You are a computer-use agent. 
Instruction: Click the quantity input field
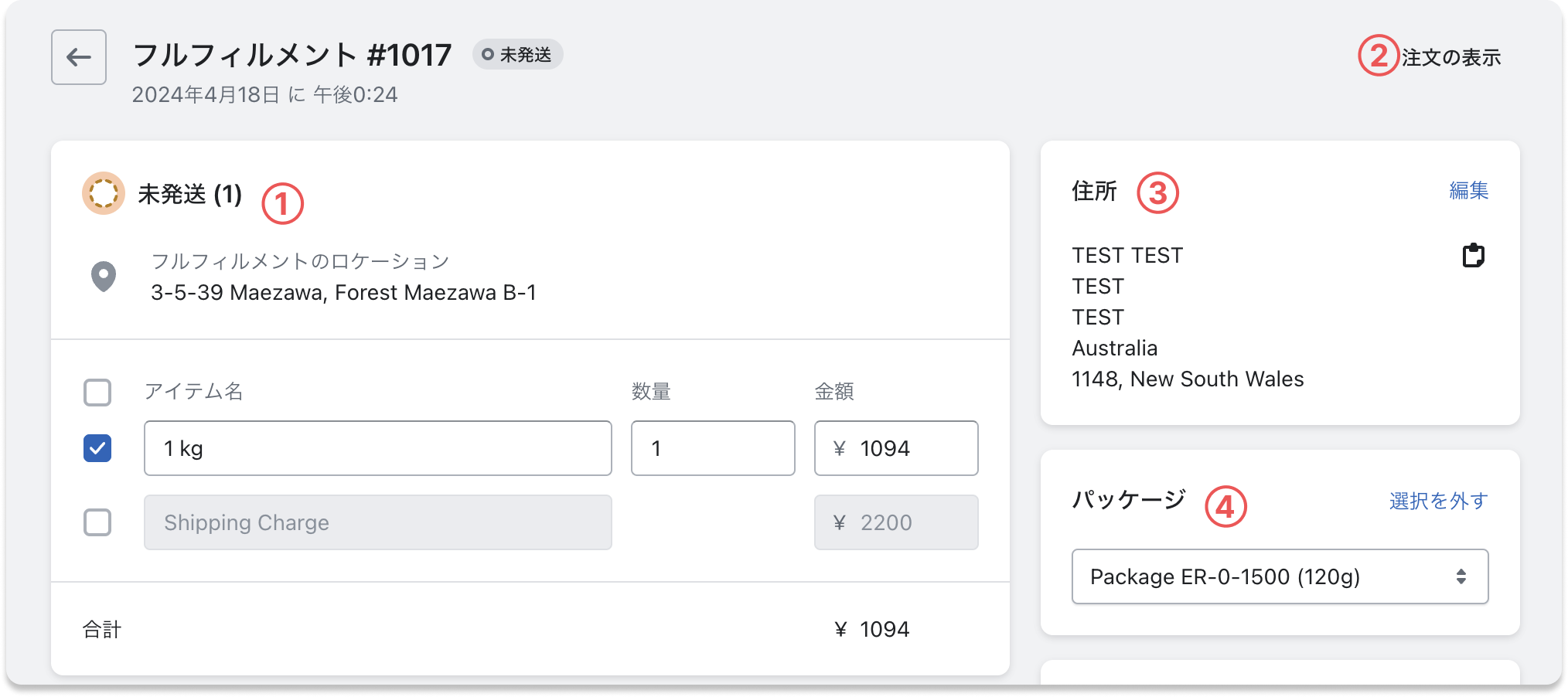click(x=712, y=448)
